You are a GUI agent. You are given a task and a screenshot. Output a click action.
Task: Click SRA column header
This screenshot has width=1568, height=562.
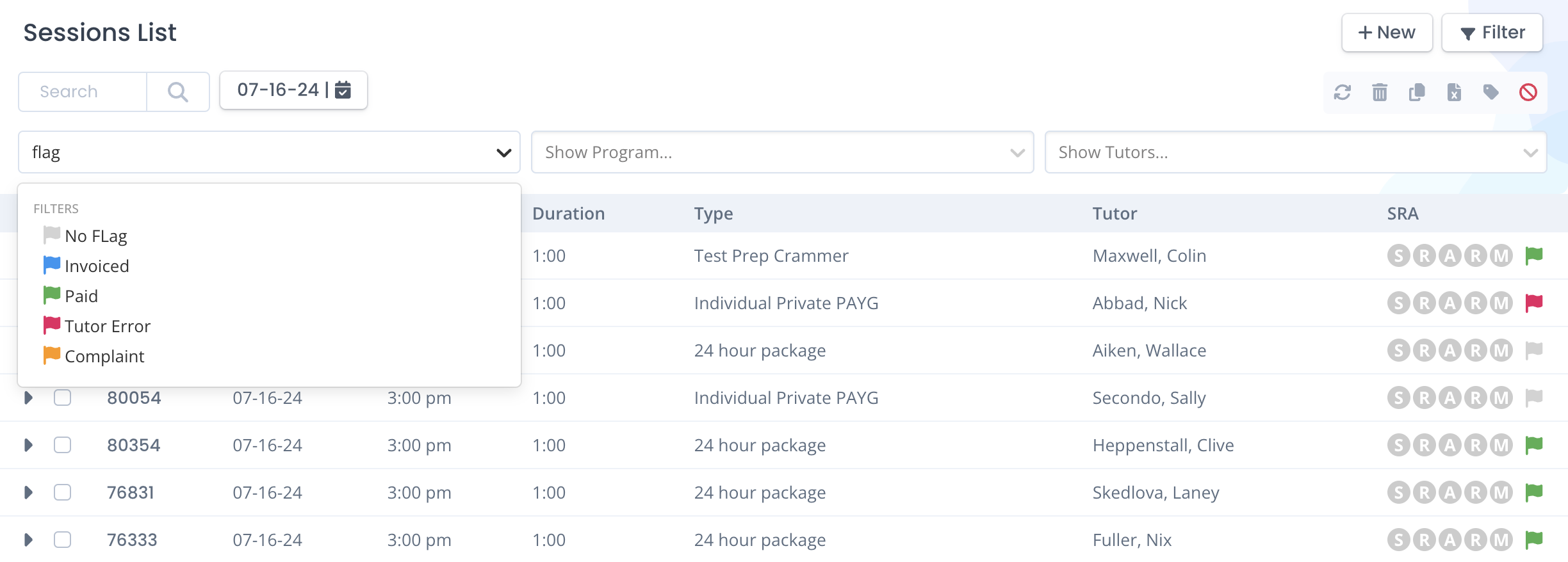point(1403,213)
